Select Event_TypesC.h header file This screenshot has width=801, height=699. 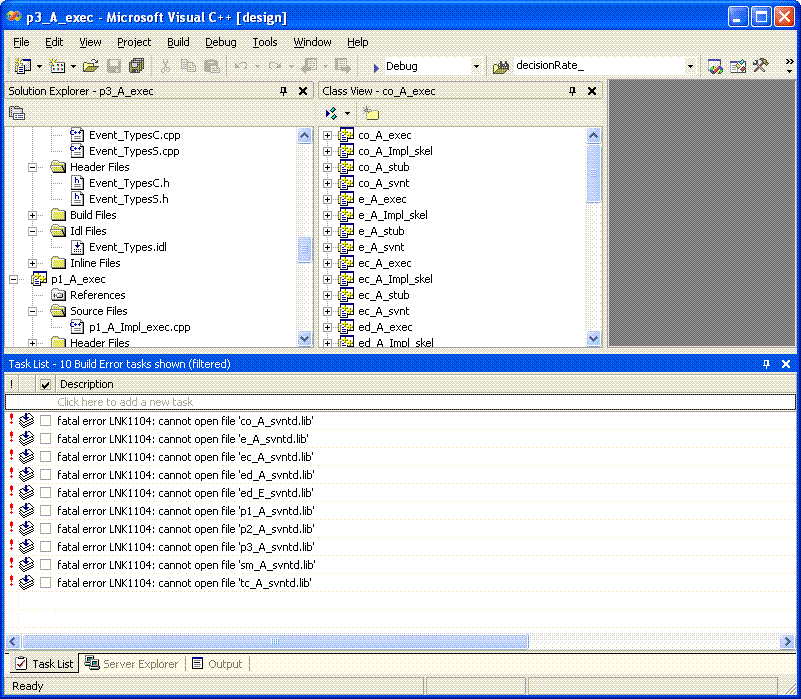(129, 183)
